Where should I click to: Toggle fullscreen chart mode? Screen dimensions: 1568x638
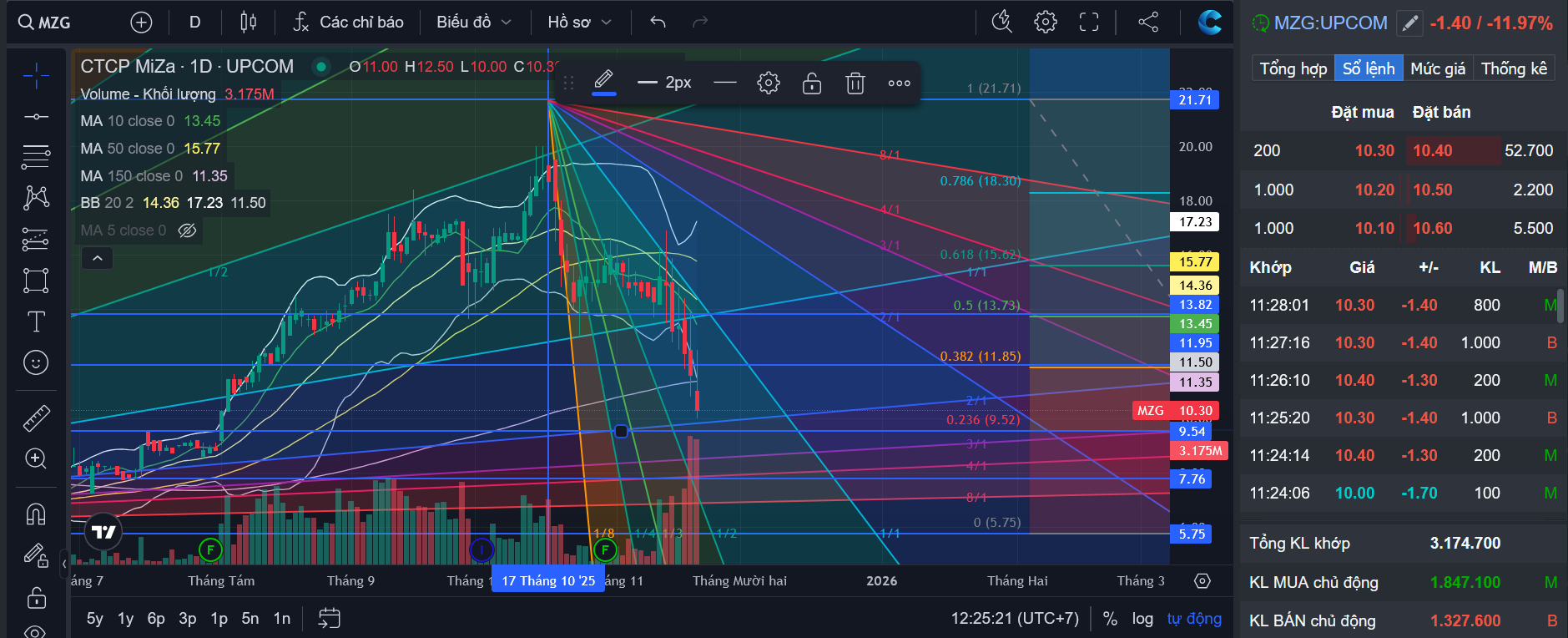(x=1089, y=23)
